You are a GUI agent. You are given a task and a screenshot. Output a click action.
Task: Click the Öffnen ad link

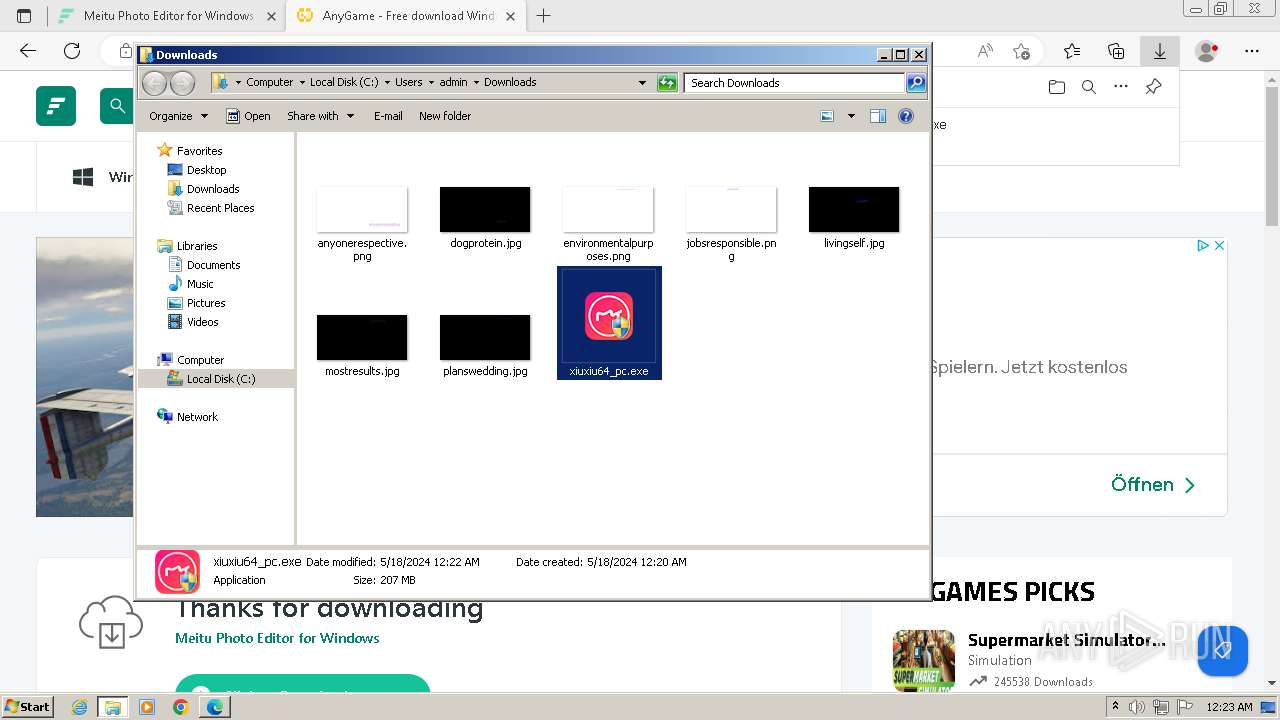(1153, 484)
